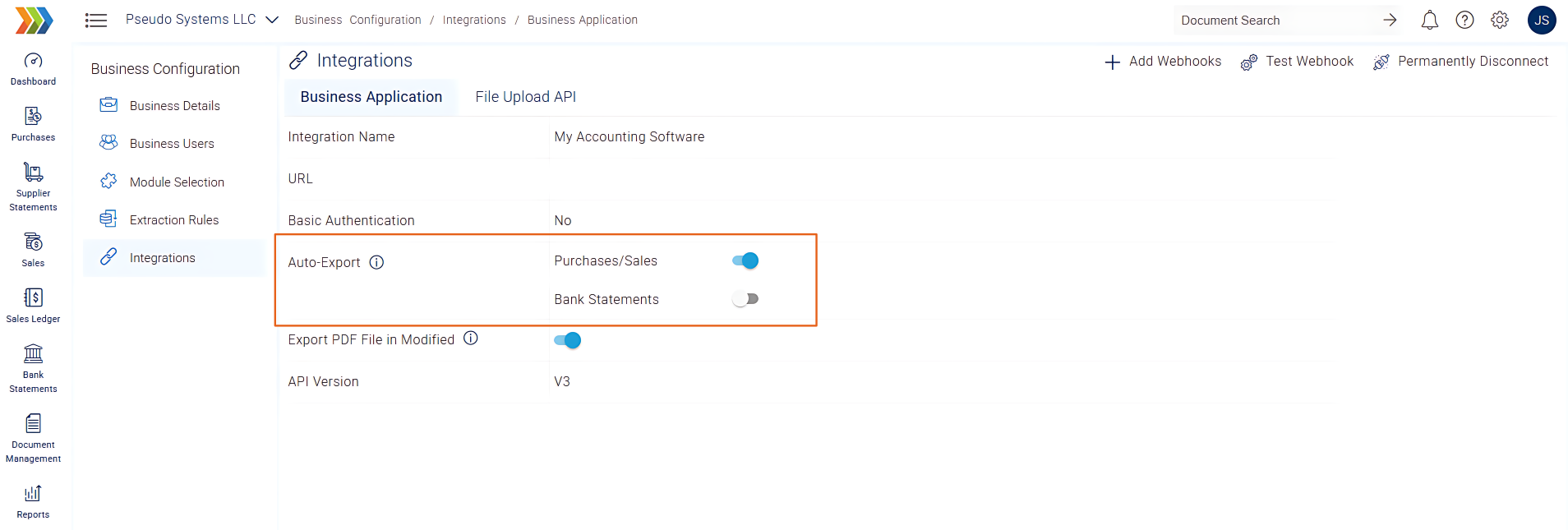Image resolution: width=1568 pixels, height=530 pixels.
Task: Click Add Webhooks button
Action: point(1163,62)
